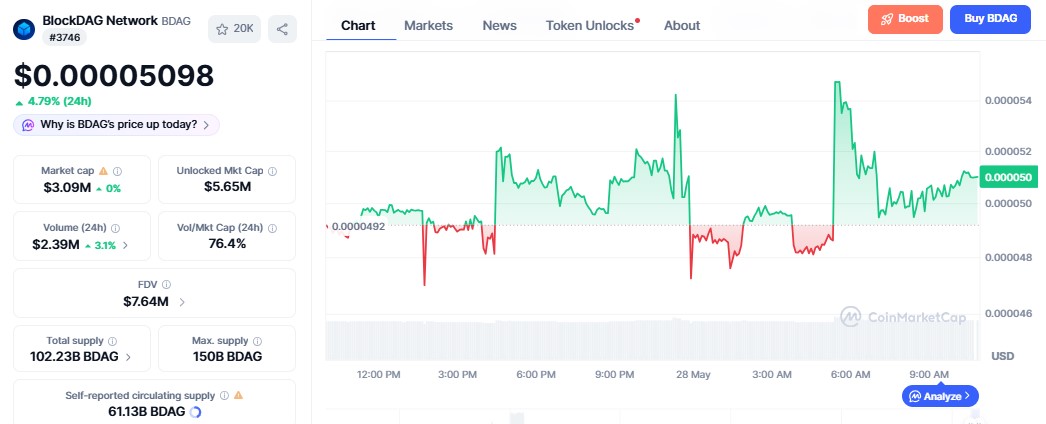Open the Token Unlocks tab
This screenshot has width=1046, height=424.
590,25
